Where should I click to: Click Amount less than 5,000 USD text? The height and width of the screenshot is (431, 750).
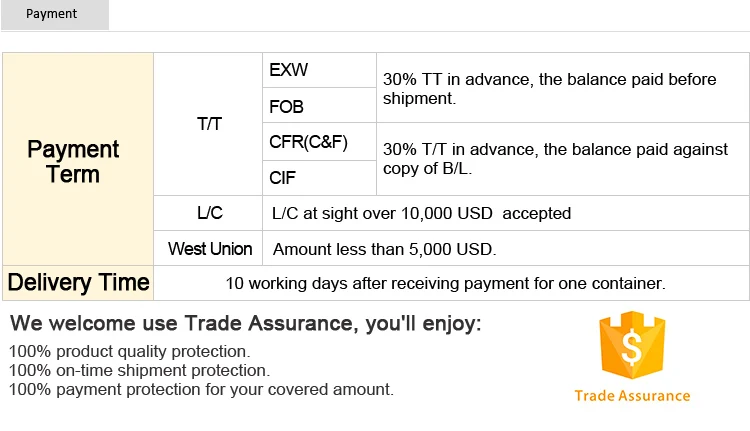click(384, 249)
